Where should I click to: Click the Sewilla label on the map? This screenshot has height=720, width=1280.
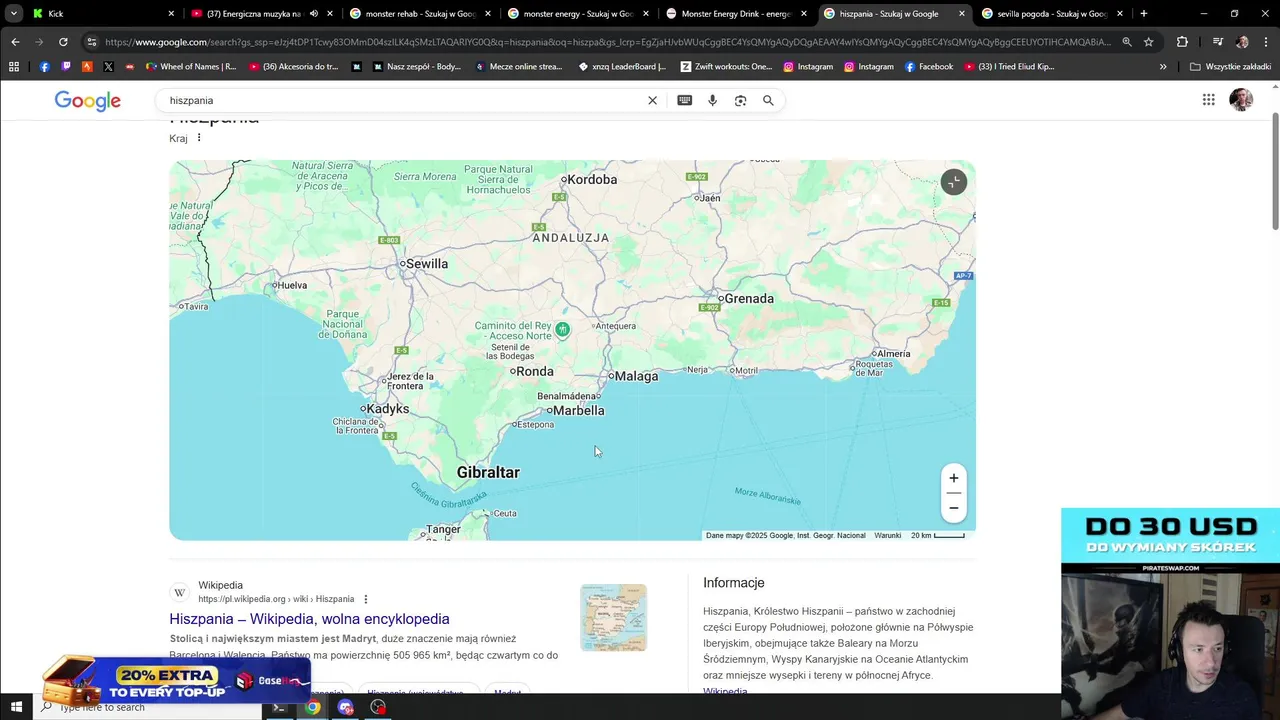click(x=427, y=264)
